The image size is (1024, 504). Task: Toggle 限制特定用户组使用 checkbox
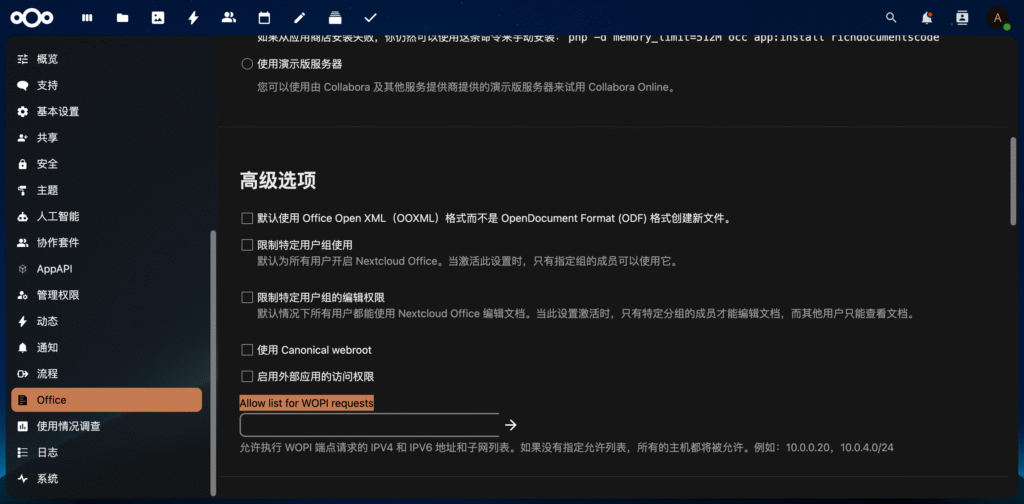click(x=247, y=245)
